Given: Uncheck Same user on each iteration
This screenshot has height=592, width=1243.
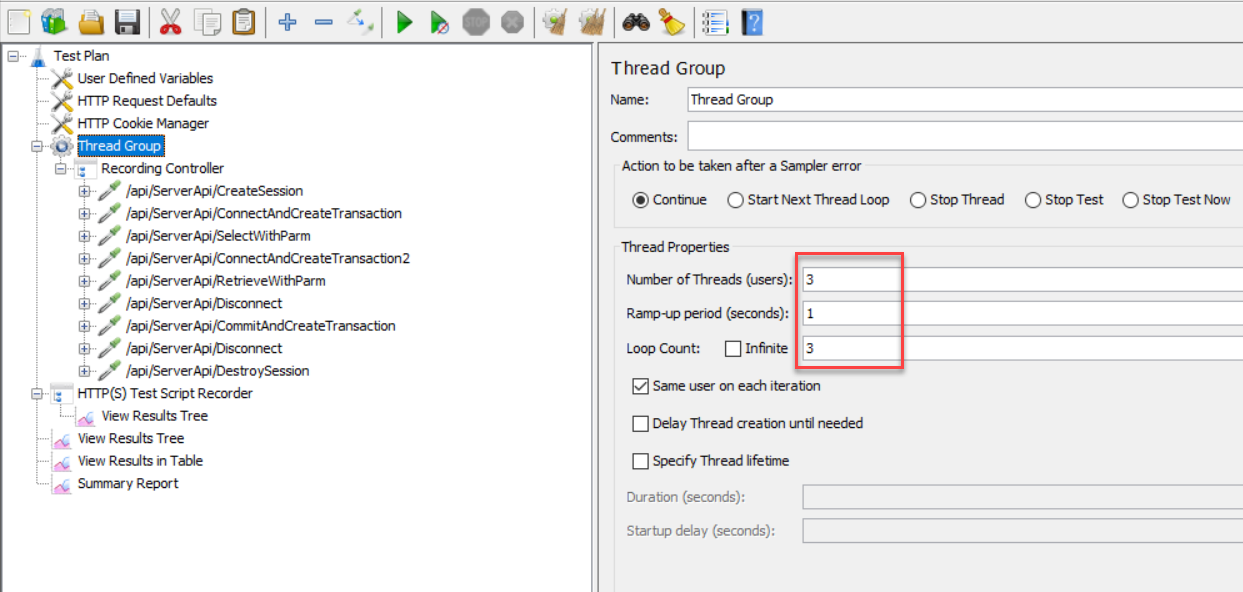Looking at the screenshot, I should click(640, 386).
